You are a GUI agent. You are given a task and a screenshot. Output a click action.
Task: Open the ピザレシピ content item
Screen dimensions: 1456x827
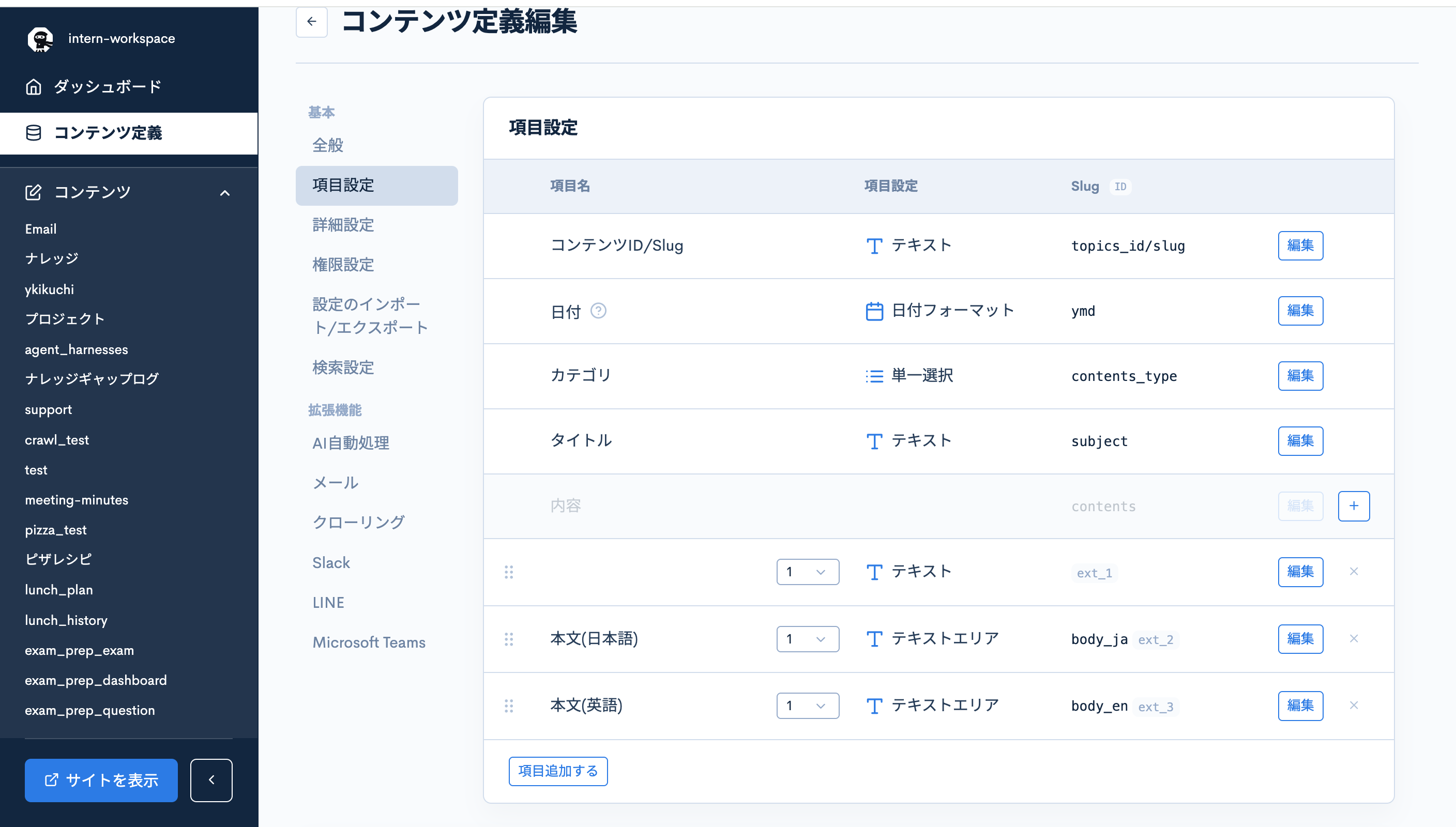(58, 559)
